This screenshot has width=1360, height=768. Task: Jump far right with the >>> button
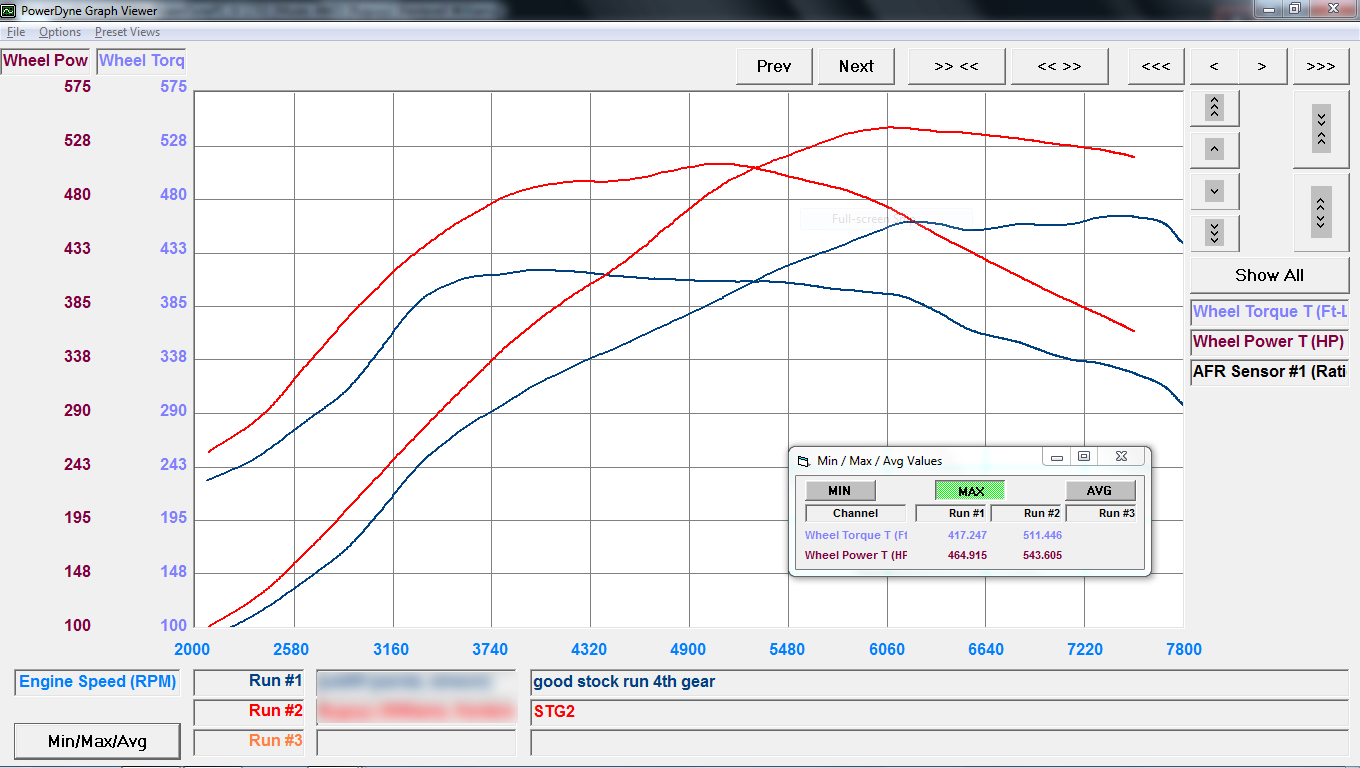pyautogui.click(x=1320, y=66)
